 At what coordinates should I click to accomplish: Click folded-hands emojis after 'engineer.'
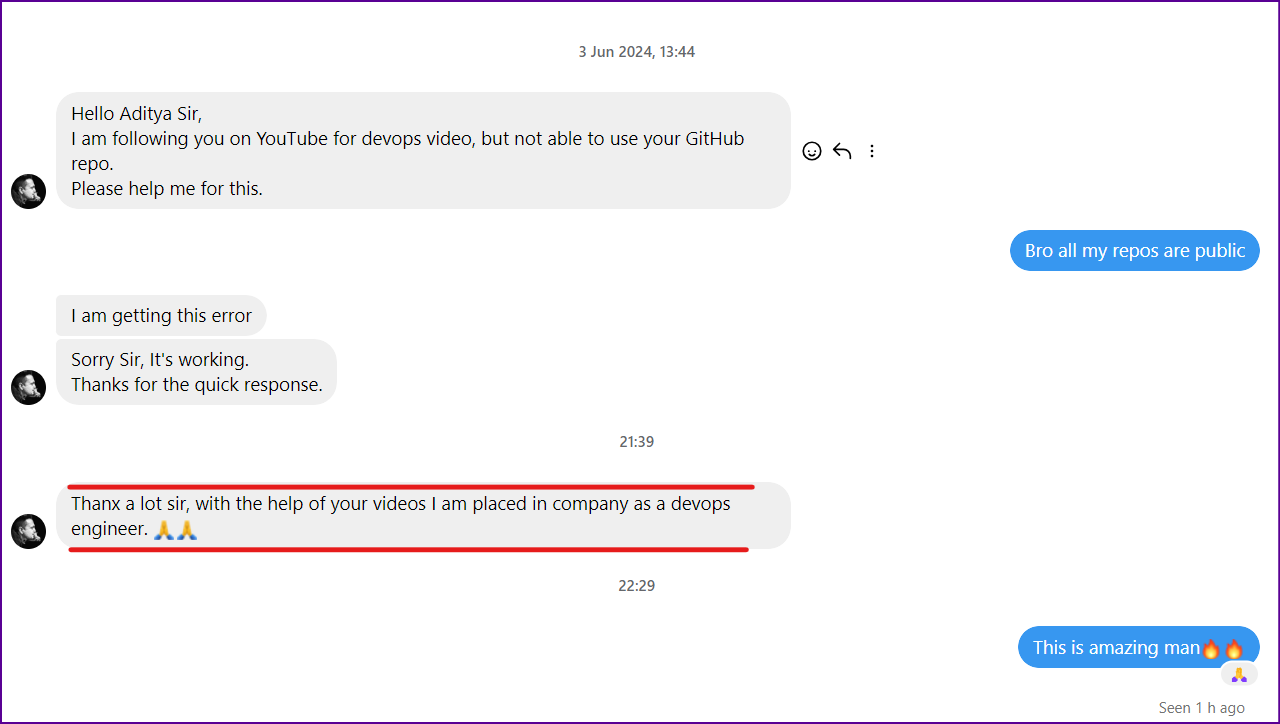[x=175, y=530]
